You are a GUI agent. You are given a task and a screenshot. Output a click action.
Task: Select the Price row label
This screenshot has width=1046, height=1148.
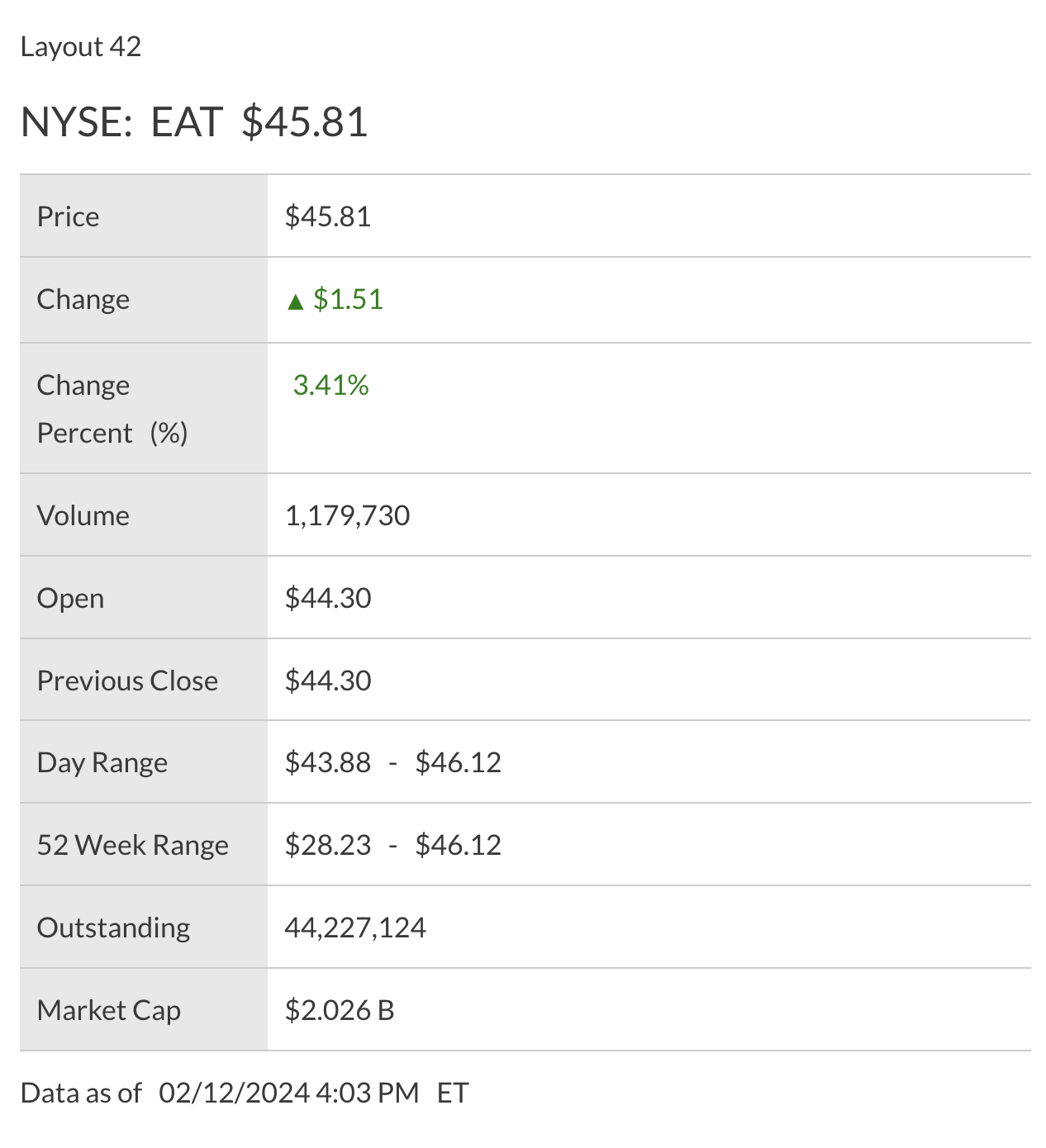click(x=69, y=216)
